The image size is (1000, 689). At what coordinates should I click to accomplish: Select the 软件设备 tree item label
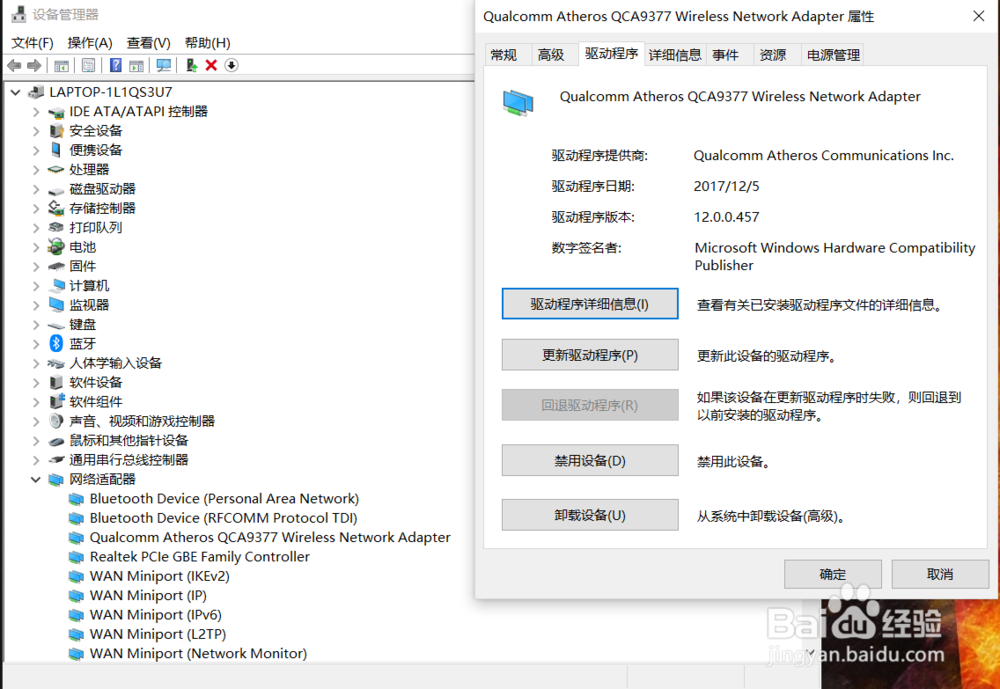[96, 382]
